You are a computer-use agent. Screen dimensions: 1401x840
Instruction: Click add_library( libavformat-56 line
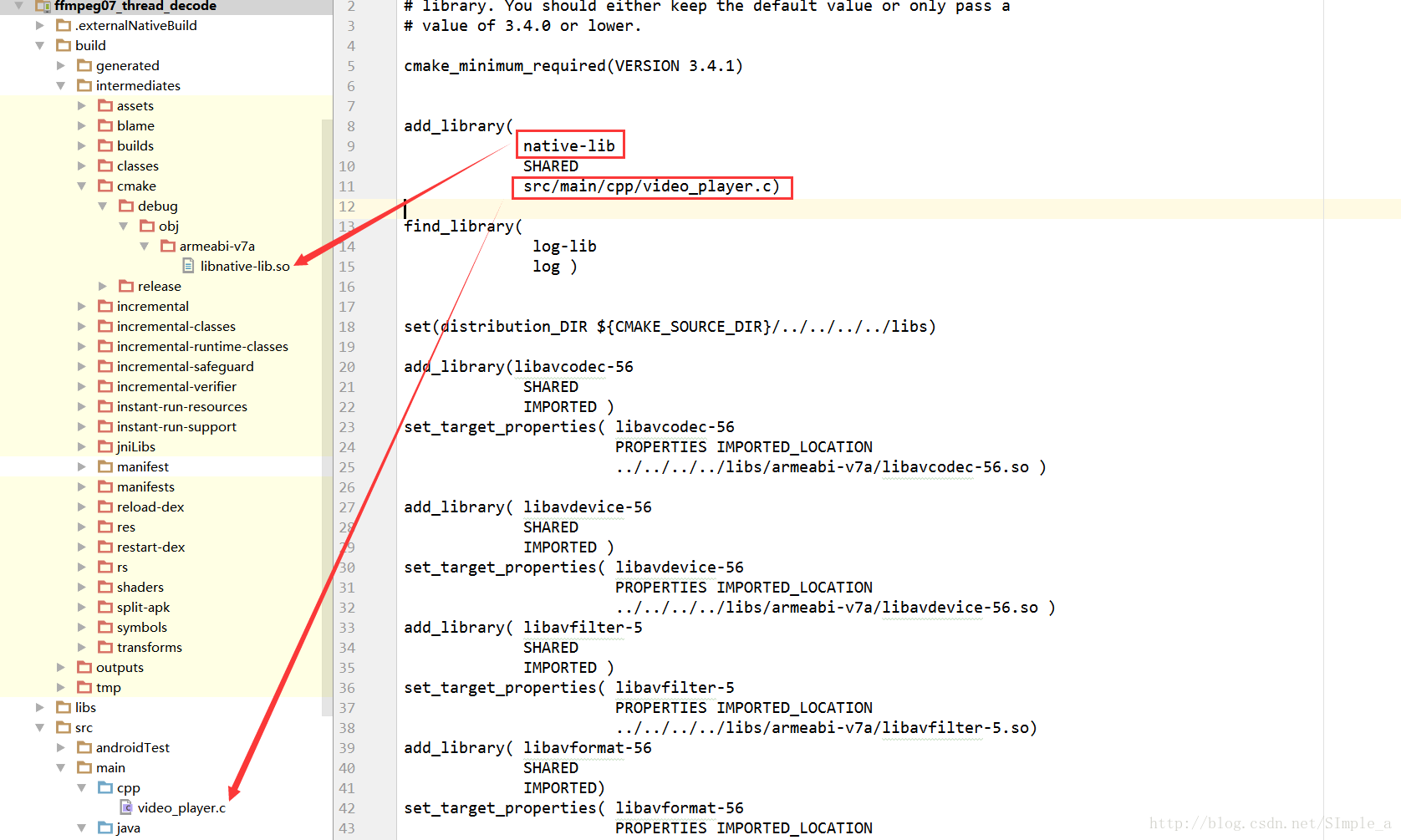point(527,747)
